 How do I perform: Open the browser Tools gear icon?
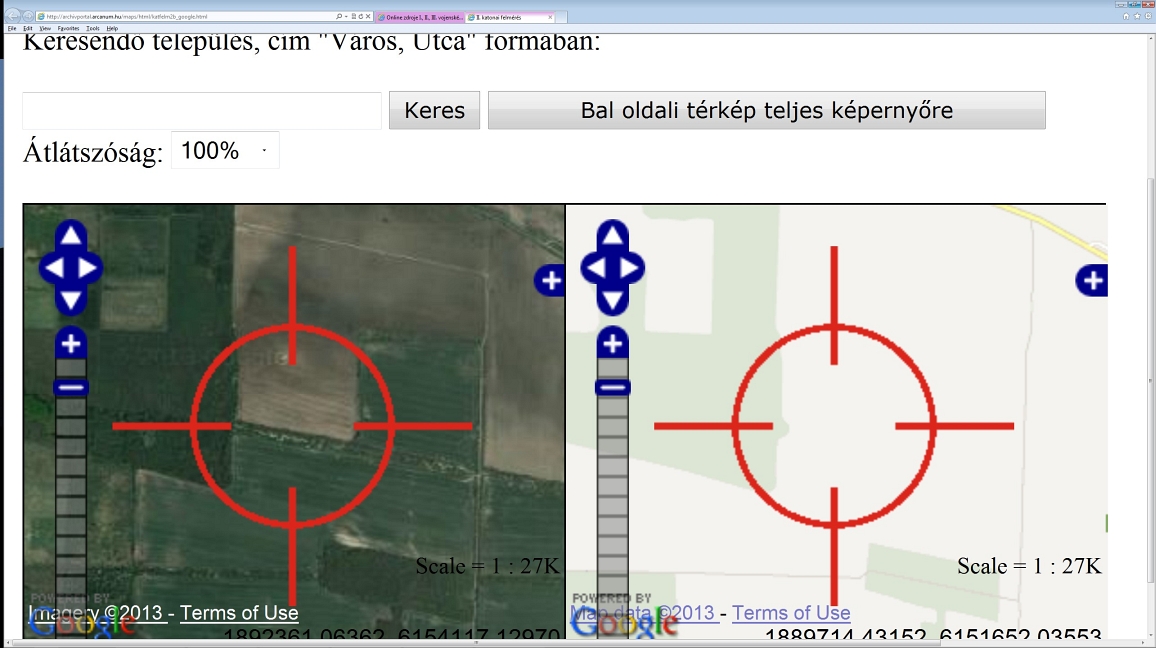(1148, 16)
